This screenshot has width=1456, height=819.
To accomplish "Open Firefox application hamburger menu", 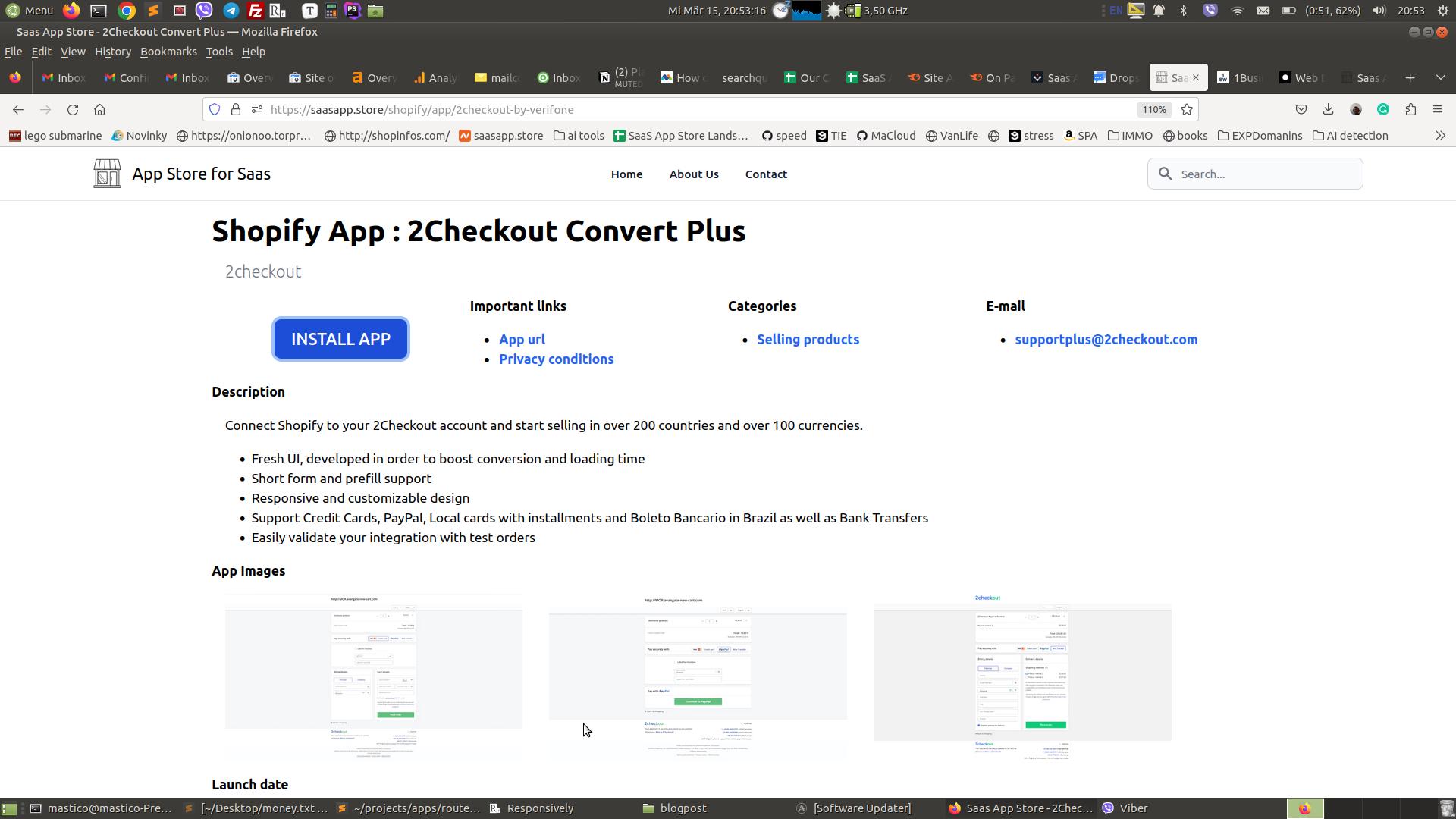I will tap(1437, 110).
